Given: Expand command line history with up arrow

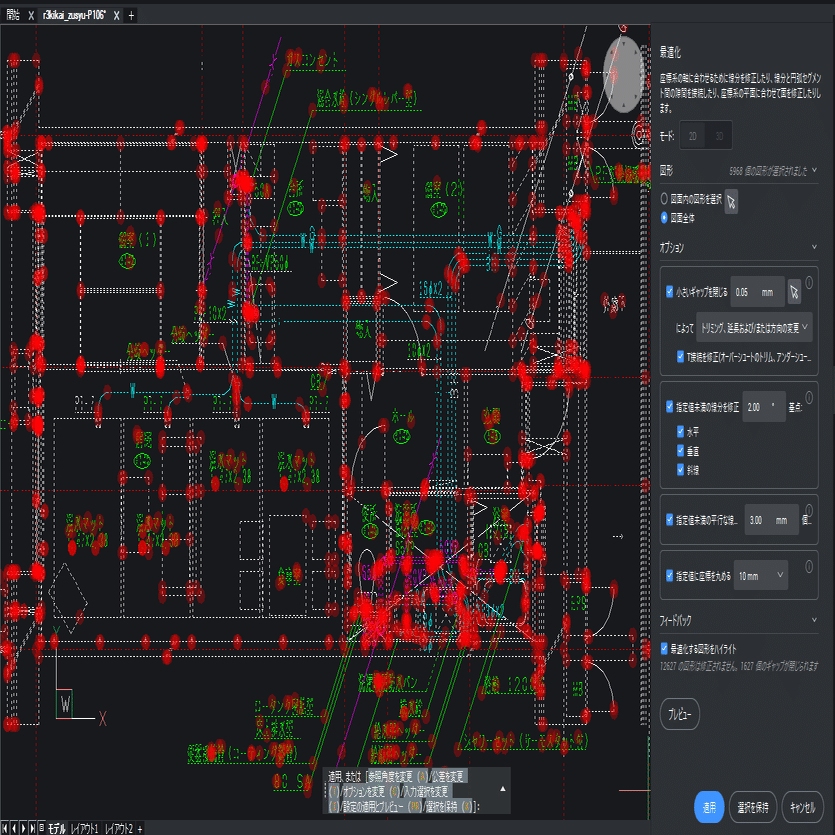Looking at the screenshot, I should 503,789.
